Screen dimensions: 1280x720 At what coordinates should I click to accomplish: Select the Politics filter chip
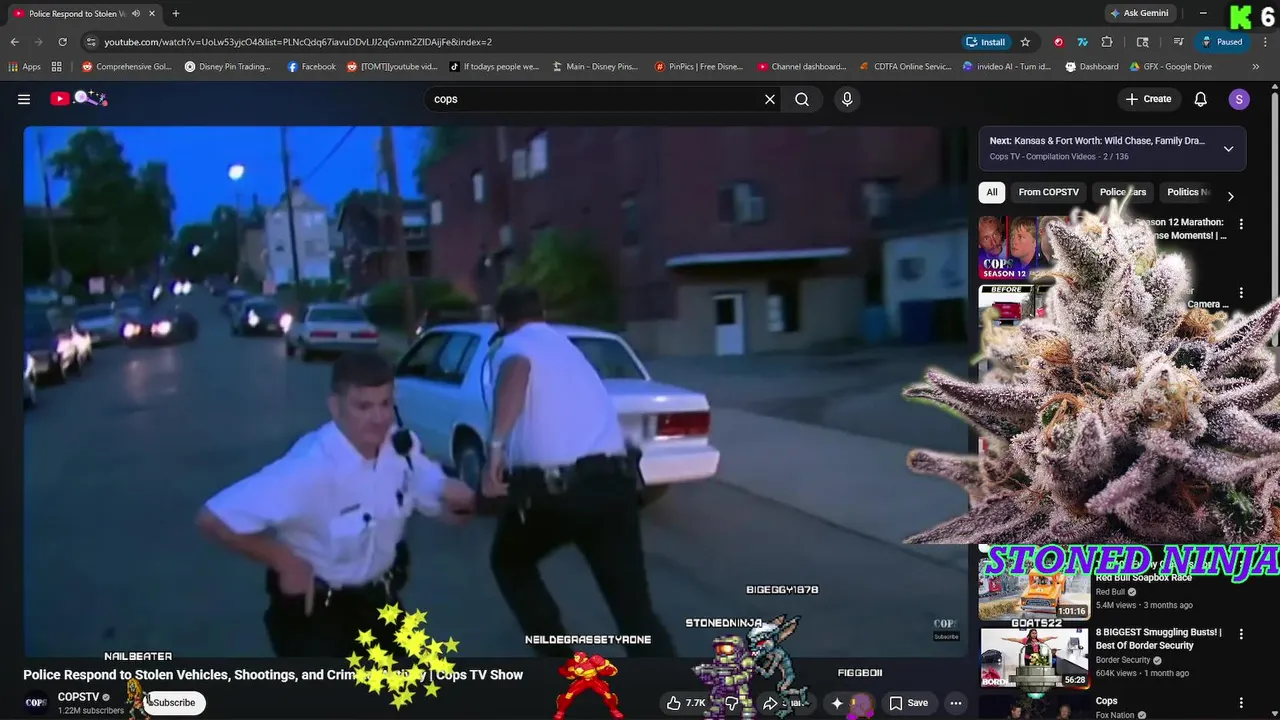click(x=1187, y=192)
